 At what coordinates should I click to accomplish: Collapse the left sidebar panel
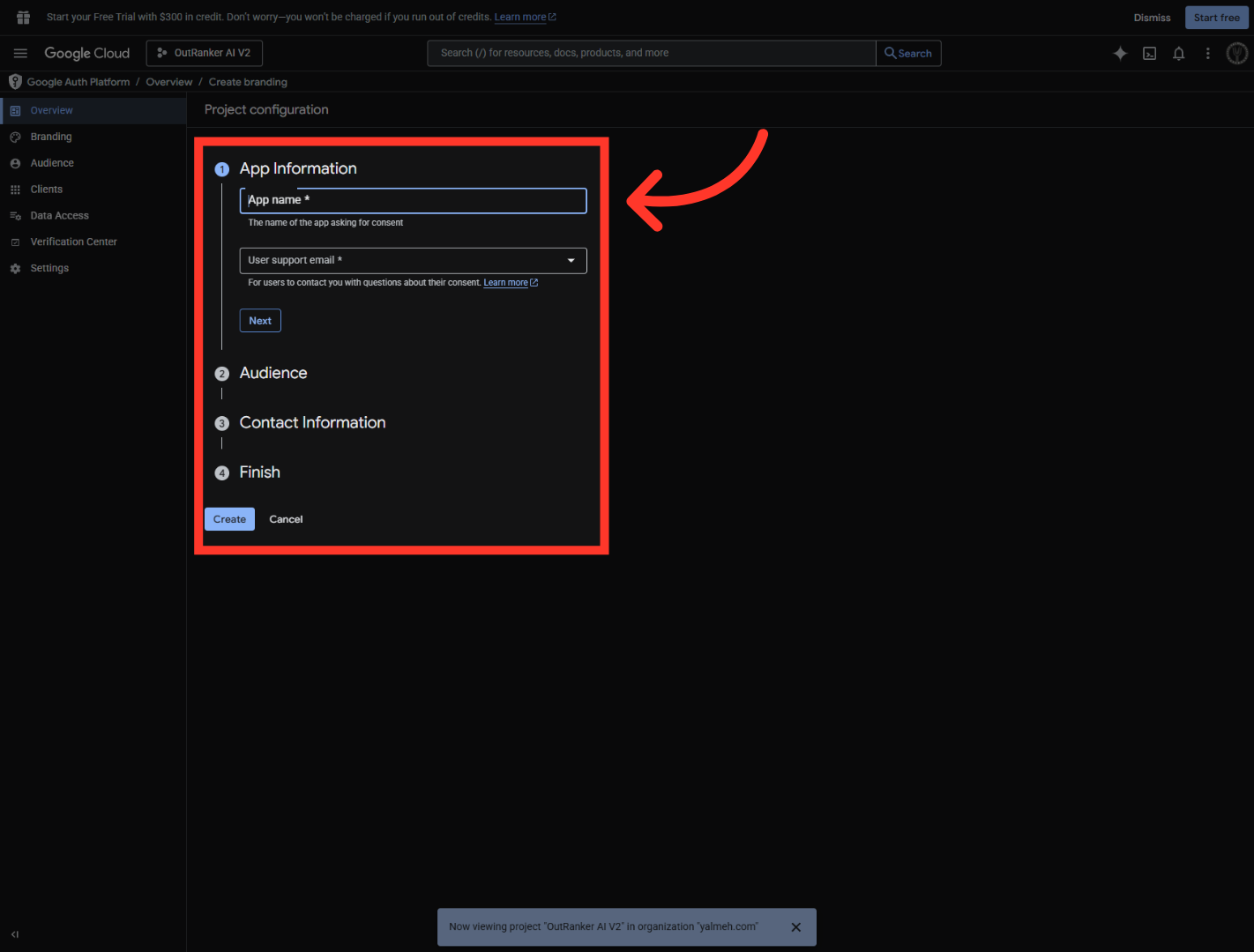coord(15,934)
